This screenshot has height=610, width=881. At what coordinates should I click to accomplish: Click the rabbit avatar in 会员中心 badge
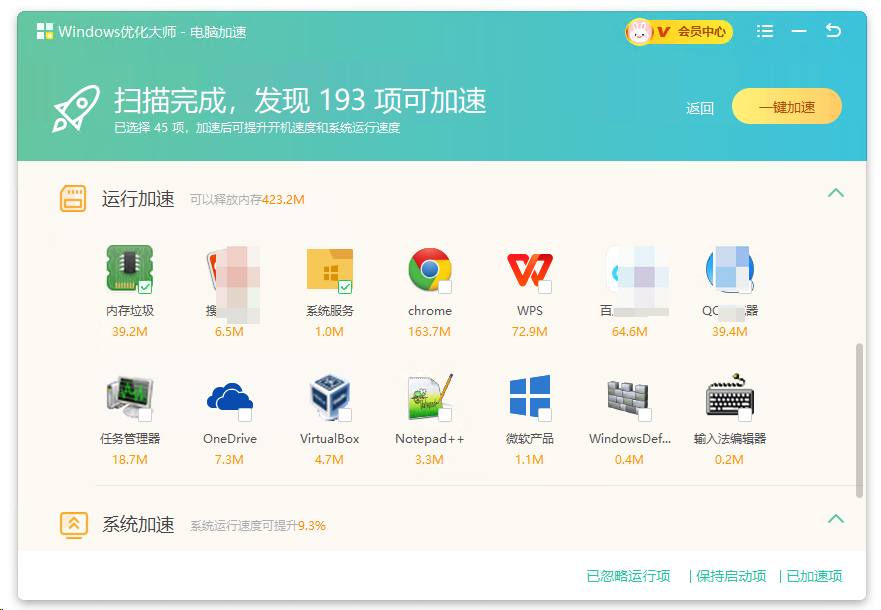pyautogui.click(x=638, y=31)
